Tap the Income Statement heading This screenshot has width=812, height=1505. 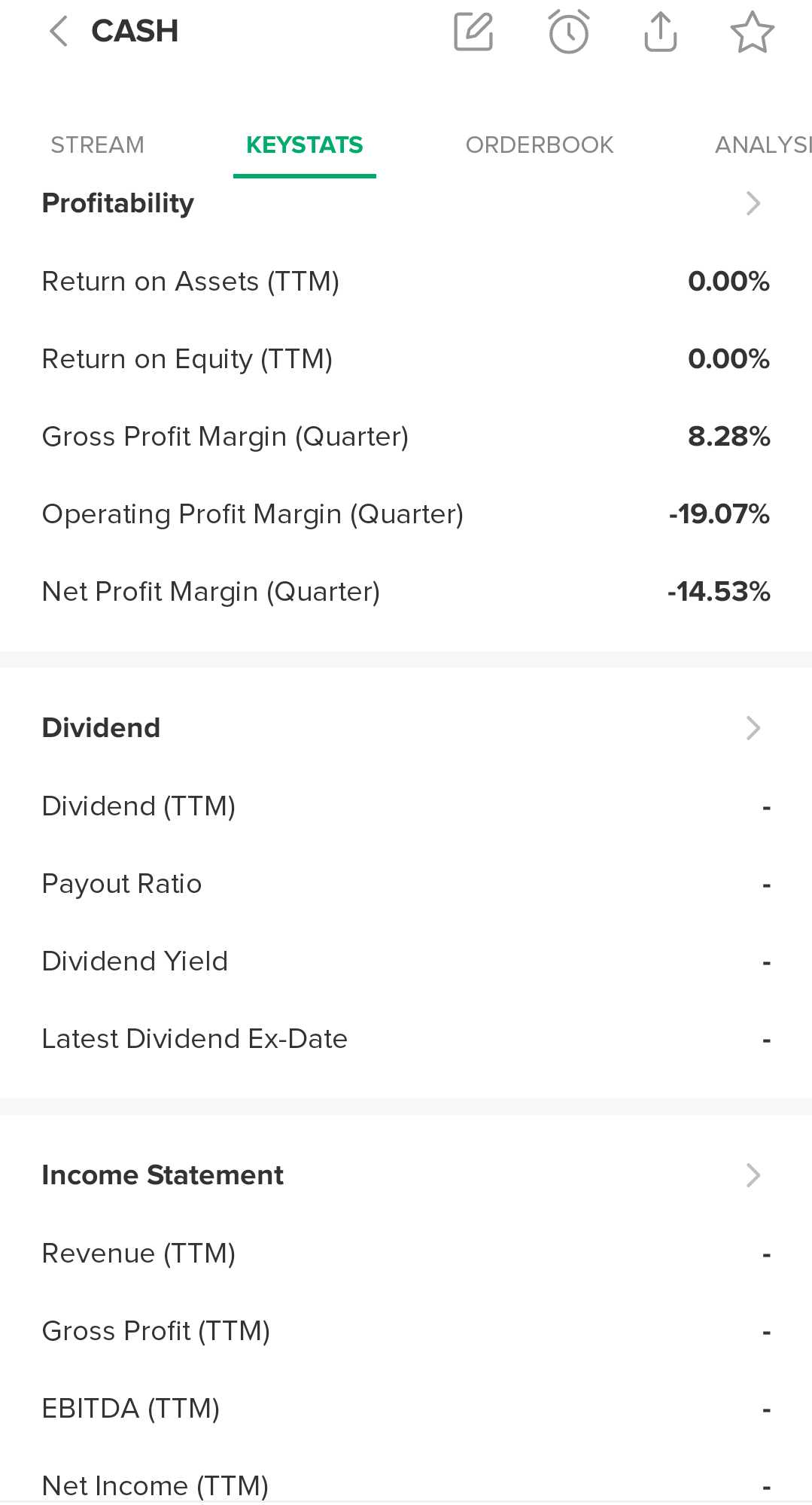click(163, 1175)
